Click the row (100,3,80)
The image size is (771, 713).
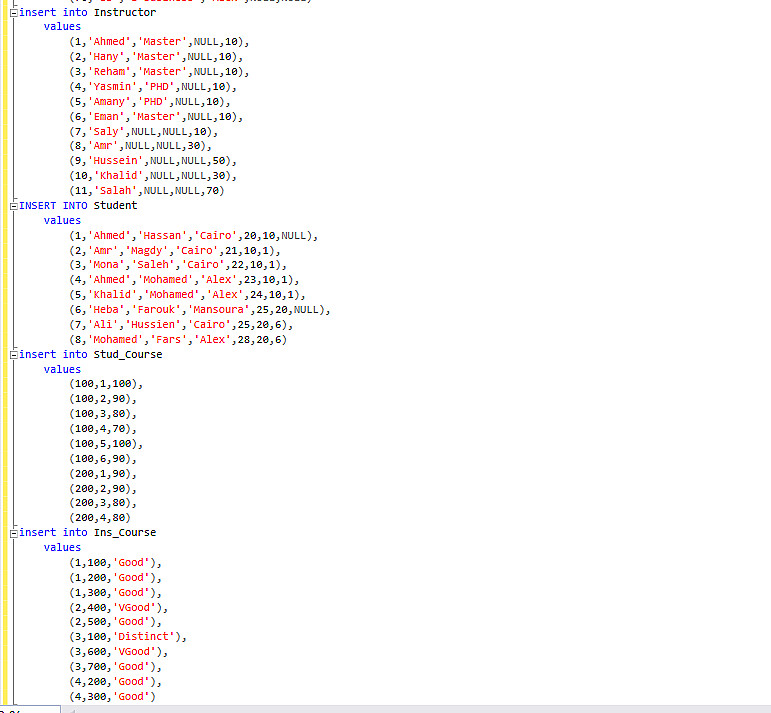pyautogui.click(x=103, y=414)
